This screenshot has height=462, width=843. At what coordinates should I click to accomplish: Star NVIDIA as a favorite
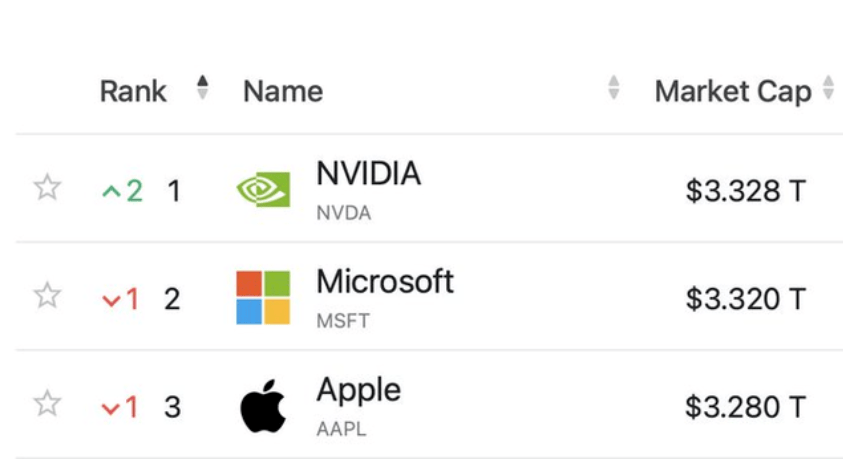47,188
